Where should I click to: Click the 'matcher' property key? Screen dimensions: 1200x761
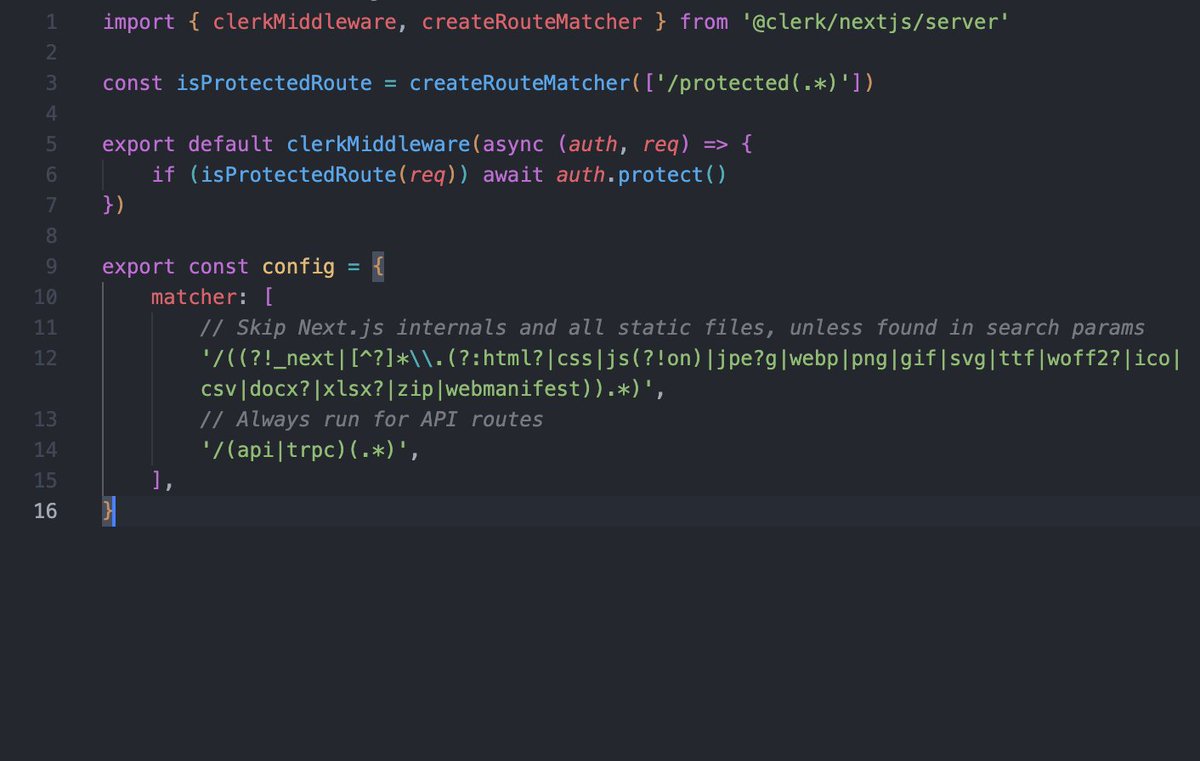pos(194,297)
